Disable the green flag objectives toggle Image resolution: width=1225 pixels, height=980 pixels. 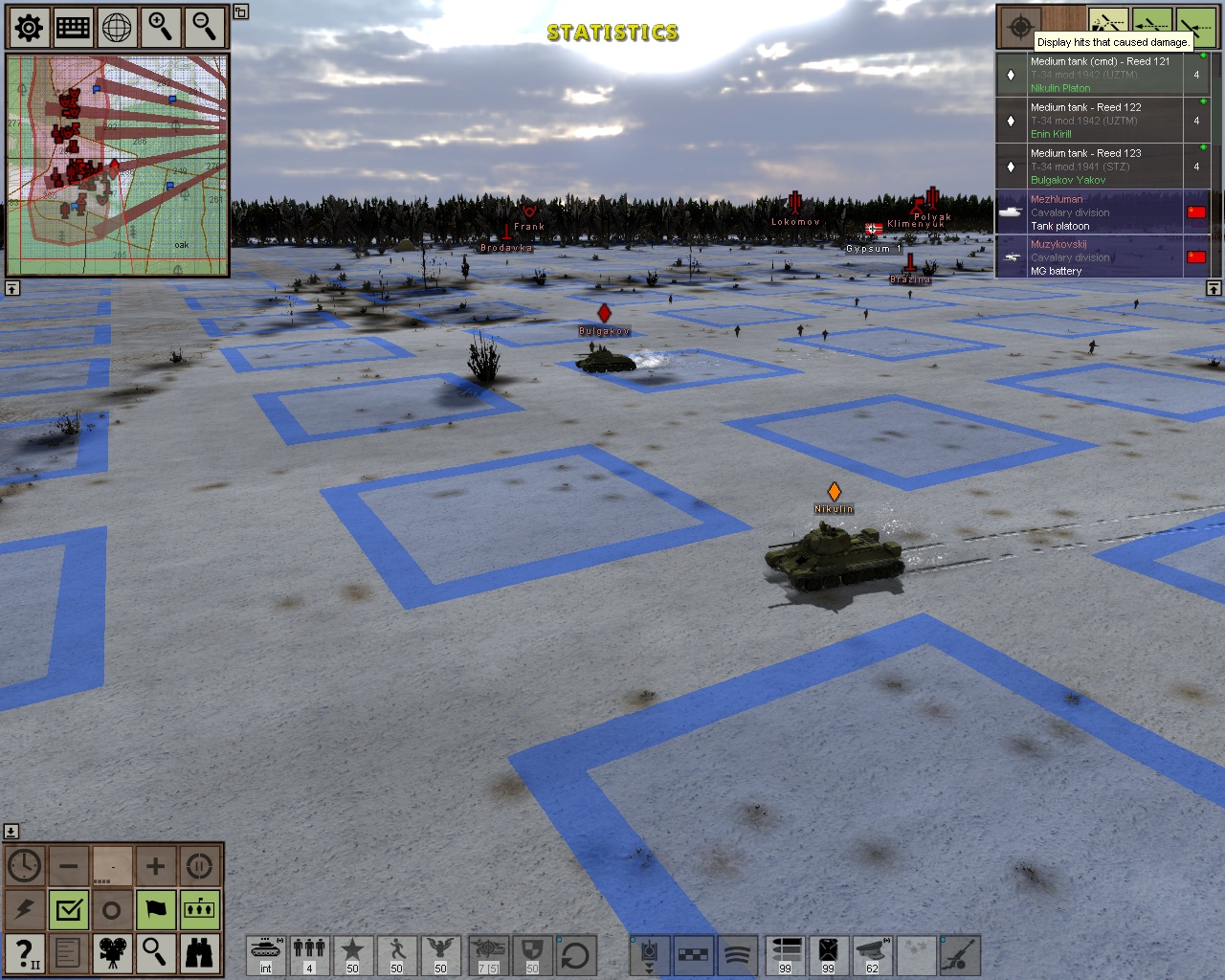click(x=155, y=909)
